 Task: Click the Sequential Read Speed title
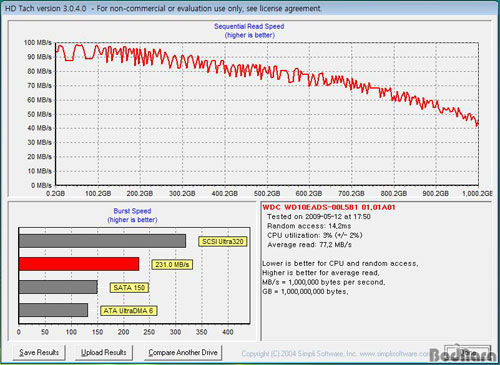tap(249, 26)
